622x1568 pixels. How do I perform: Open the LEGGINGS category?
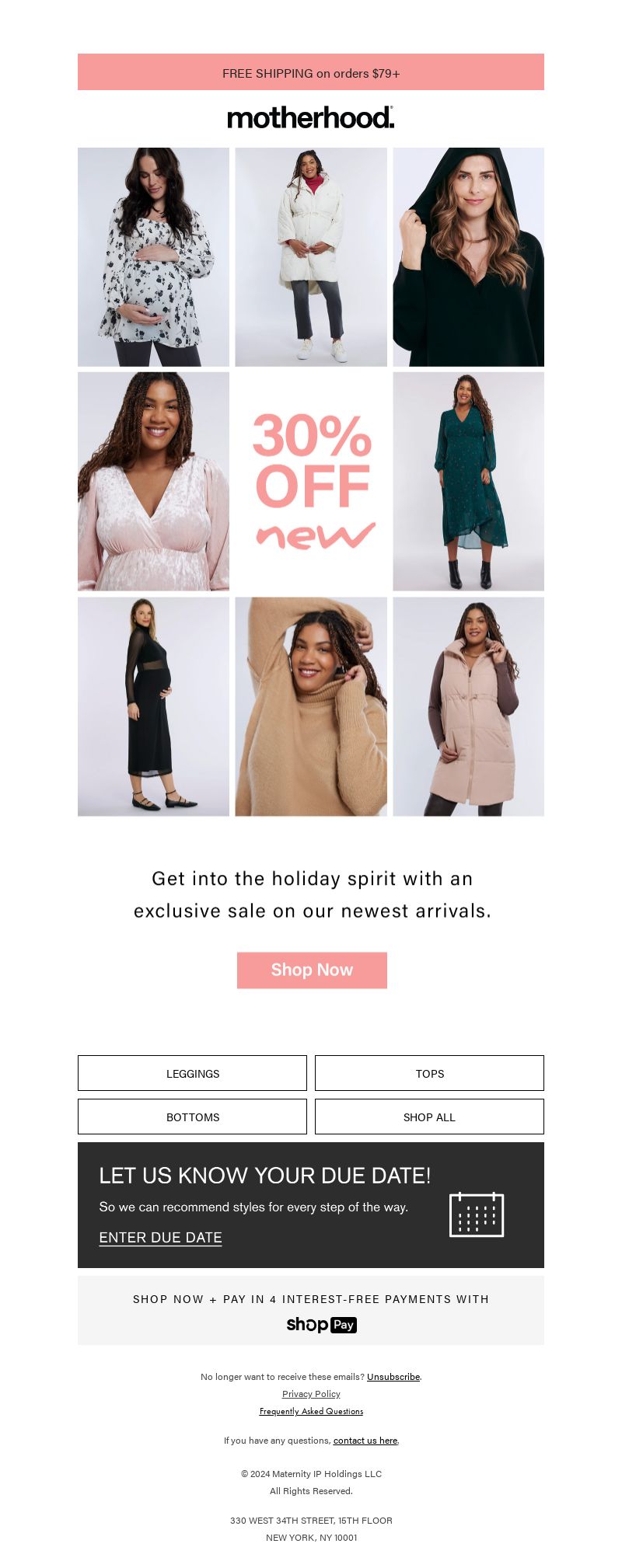(192, 1073)
